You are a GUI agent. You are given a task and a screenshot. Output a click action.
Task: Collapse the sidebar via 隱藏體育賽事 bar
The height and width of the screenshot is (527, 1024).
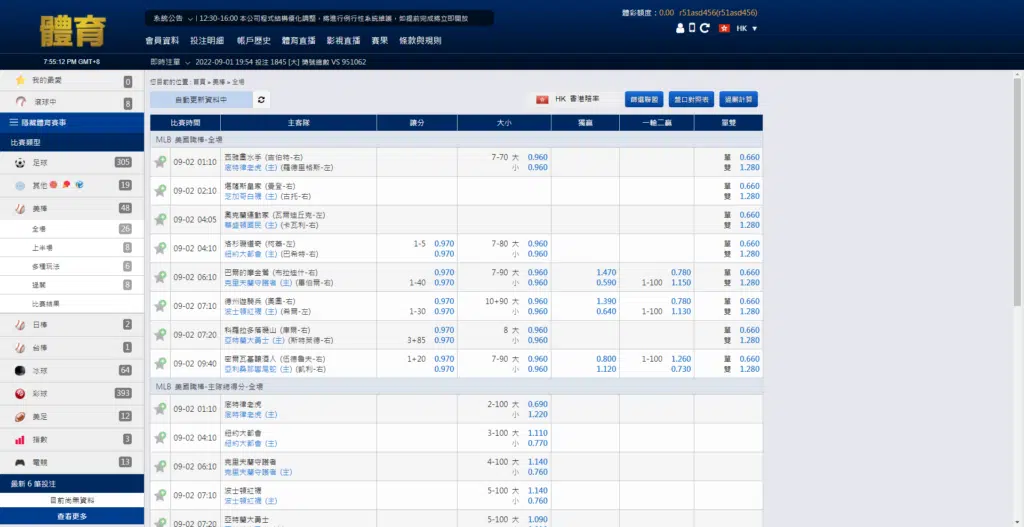(71, 122)
